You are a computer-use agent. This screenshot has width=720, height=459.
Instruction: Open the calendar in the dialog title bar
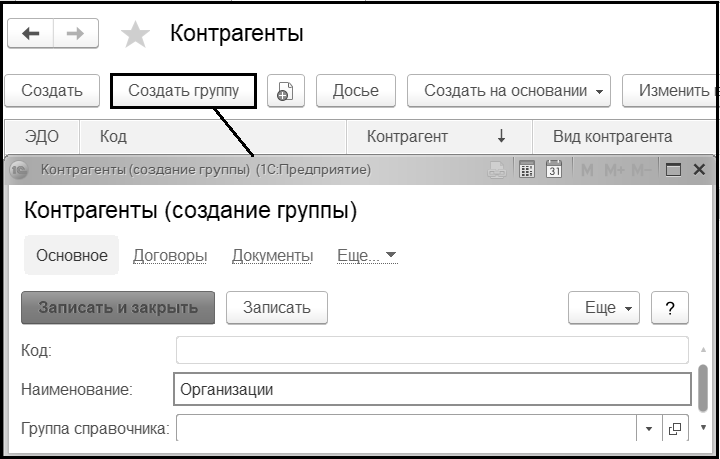(554, 170)
